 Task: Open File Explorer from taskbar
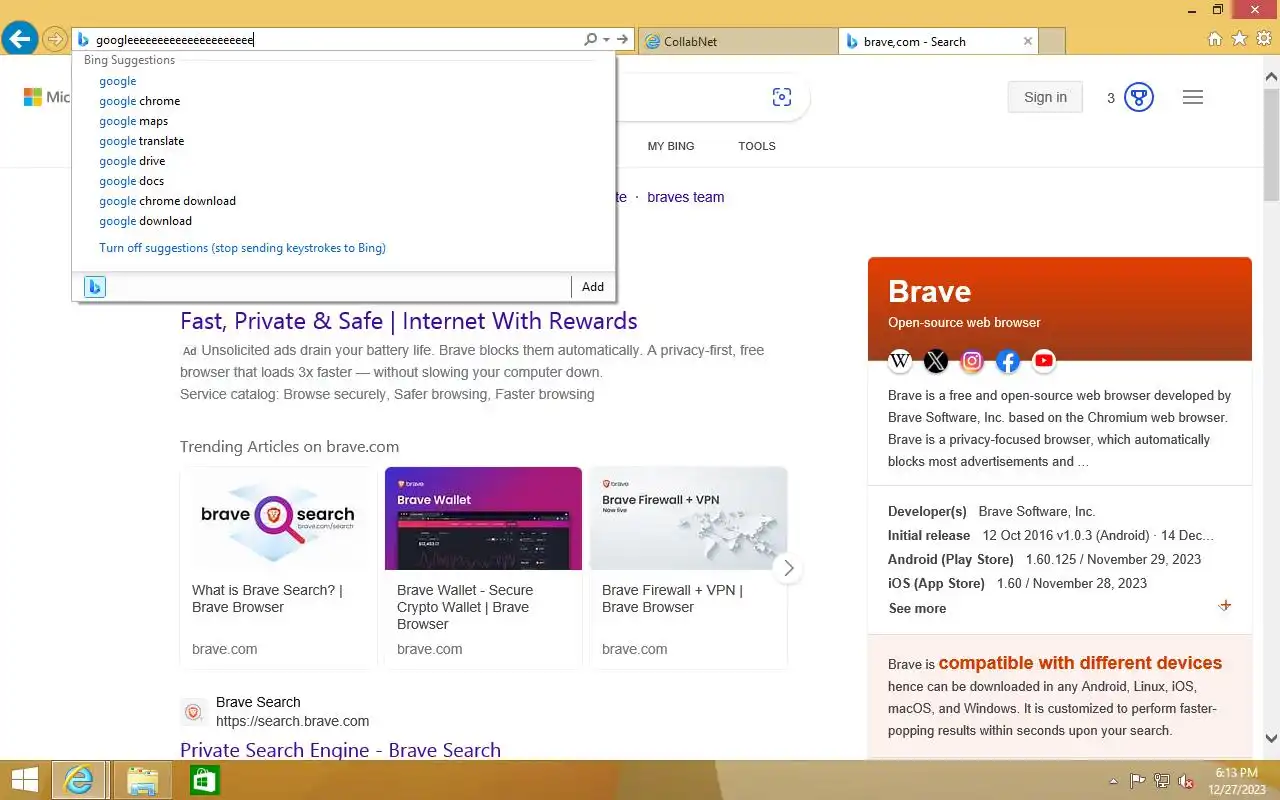coord(142,780)
